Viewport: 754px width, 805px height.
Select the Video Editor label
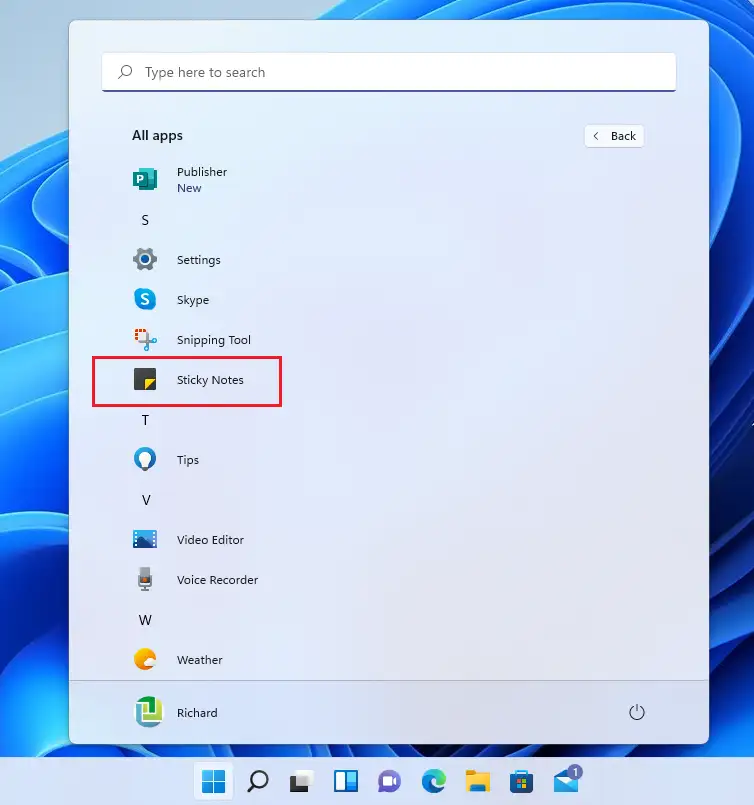pos(210,540)
